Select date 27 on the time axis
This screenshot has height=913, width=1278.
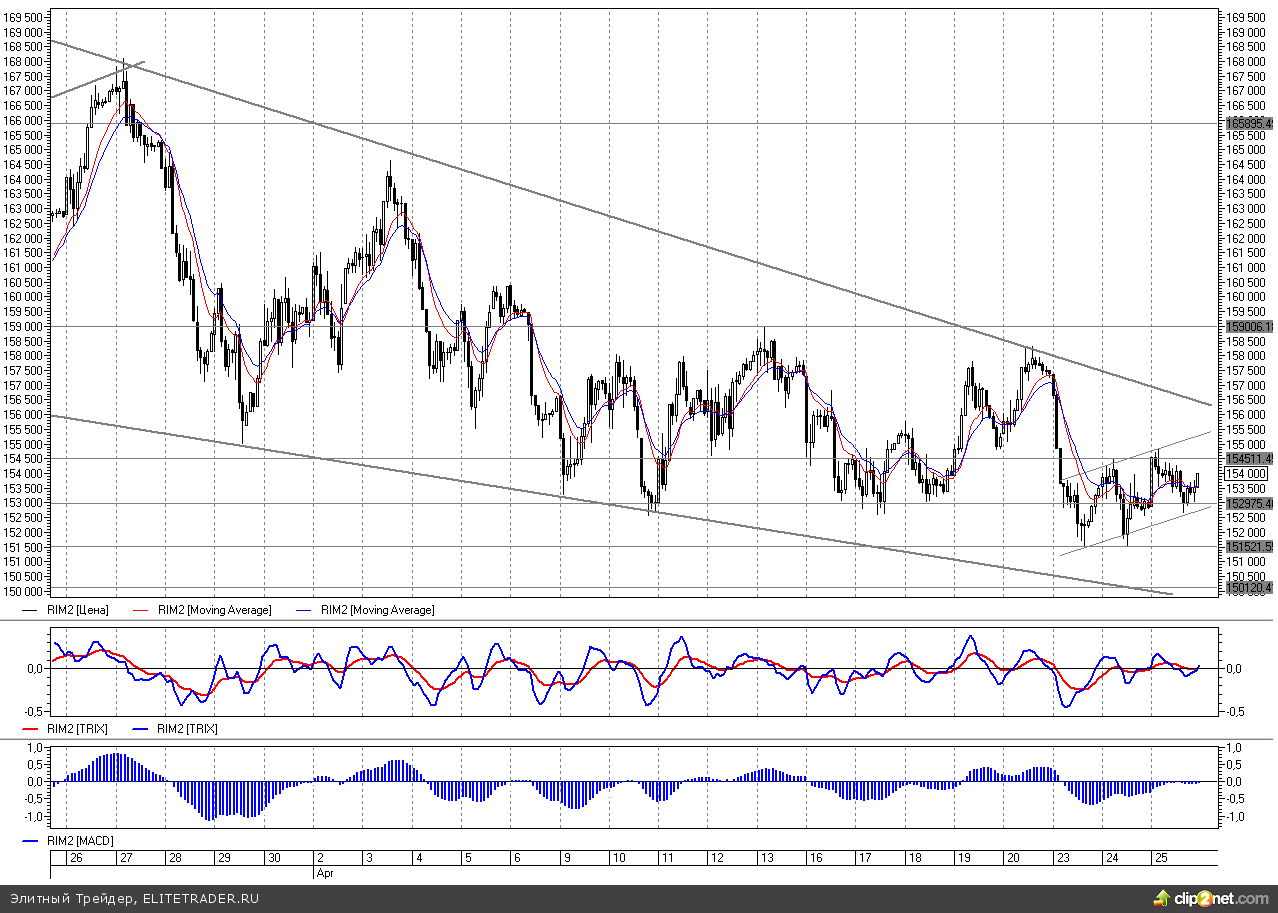pyautogui.click(x=126, y=858)
